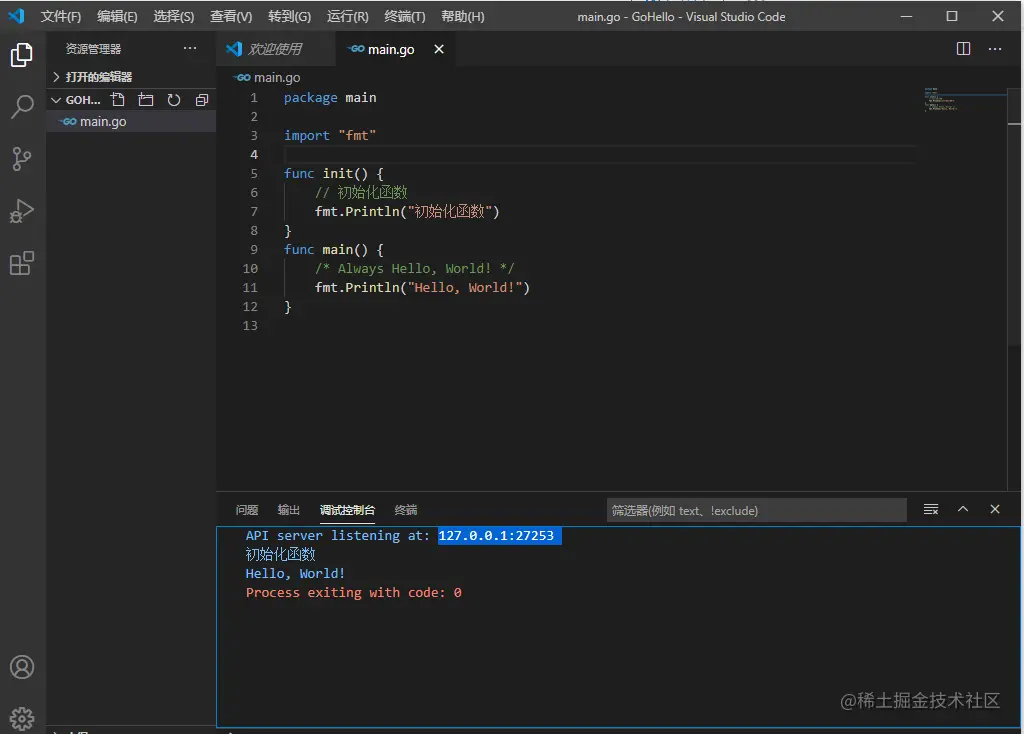Select main.go in the file tree
The image size is (1024, 734).
pos(103,122)
